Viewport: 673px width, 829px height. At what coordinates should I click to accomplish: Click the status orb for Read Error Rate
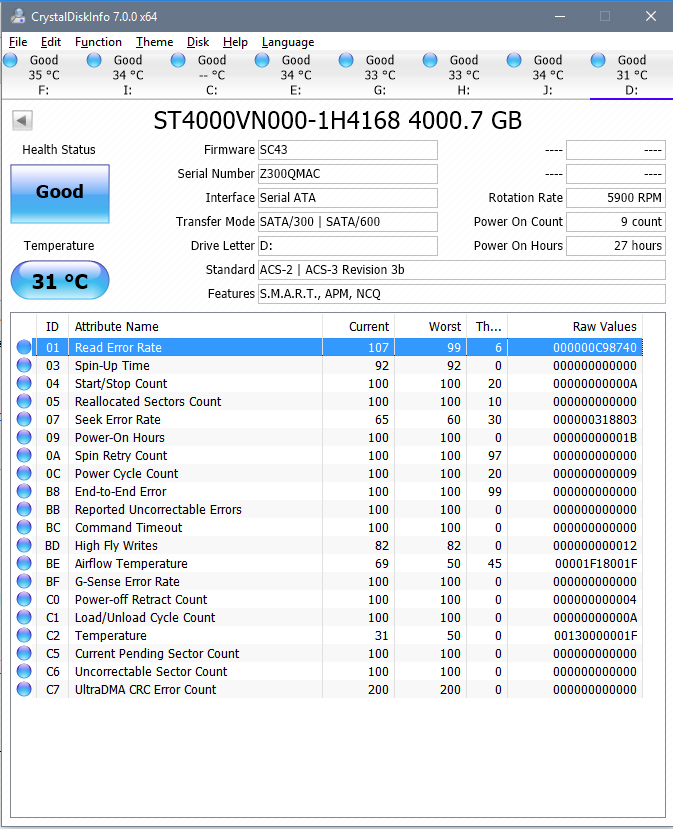pos(24,347)
